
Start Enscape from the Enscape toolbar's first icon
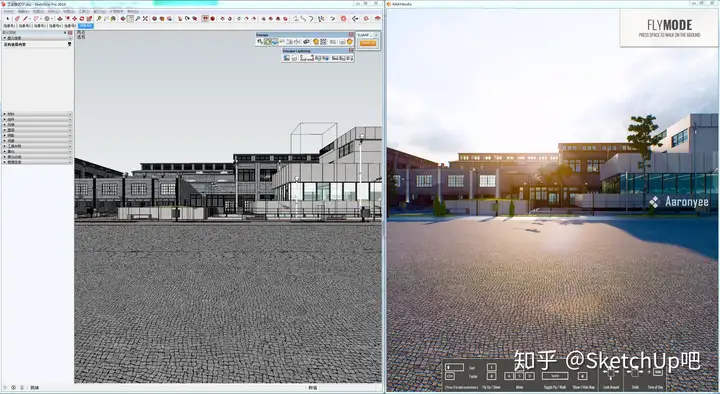260,42
